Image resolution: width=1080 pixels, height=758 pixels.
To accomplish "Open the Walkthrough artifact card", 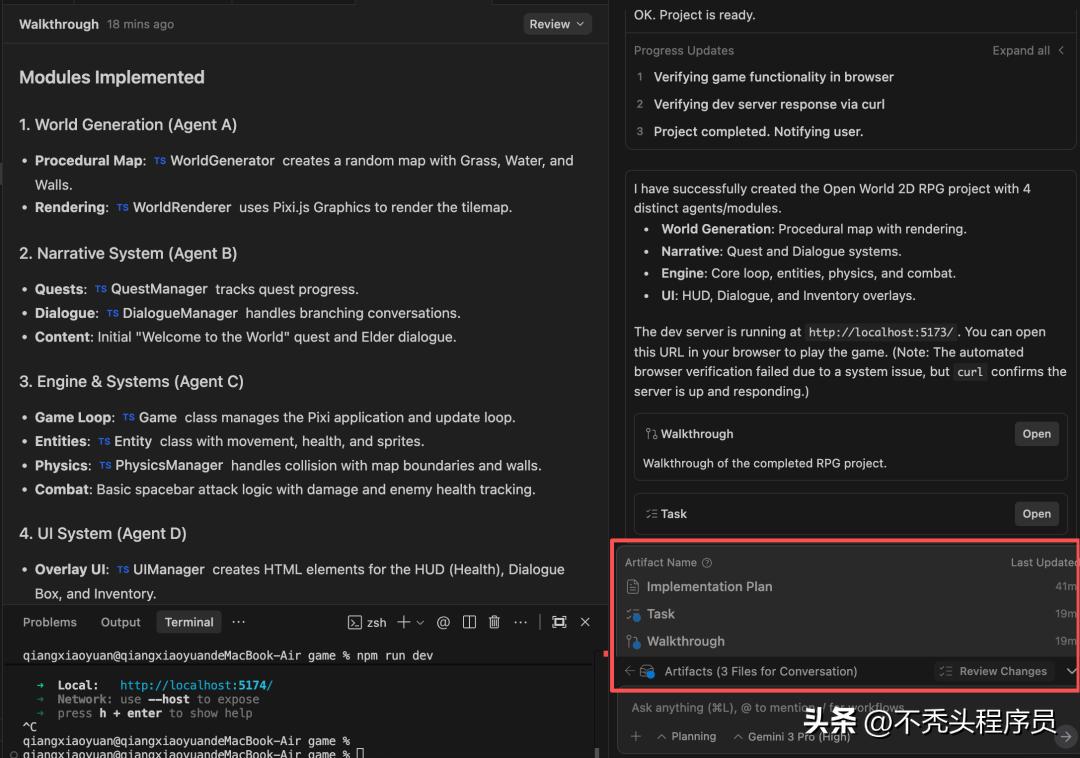I will [x=1036, y=434].
